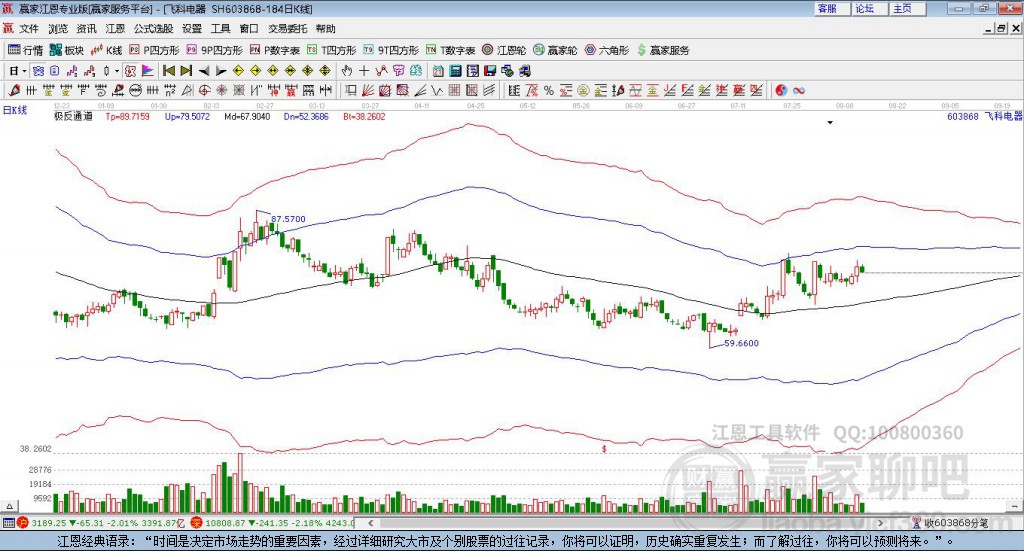The image size is (1024, 551).
Task: Click the blue infinity loop icon
Action: click(799, 90)
